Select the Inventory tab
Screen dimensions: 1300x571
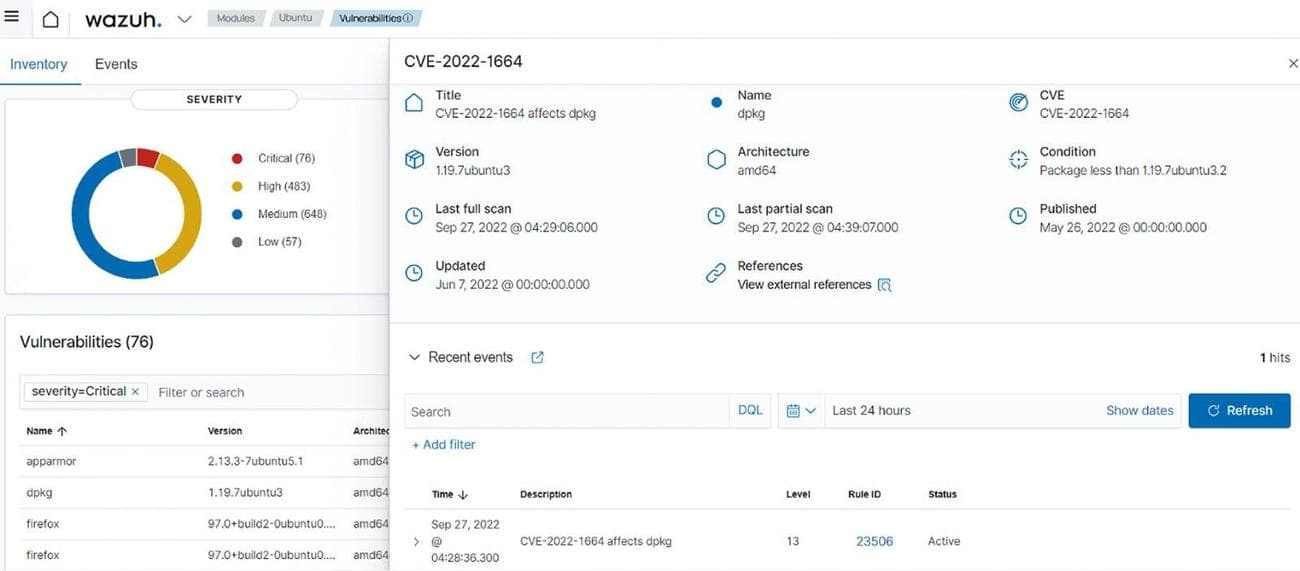(39, 64)
